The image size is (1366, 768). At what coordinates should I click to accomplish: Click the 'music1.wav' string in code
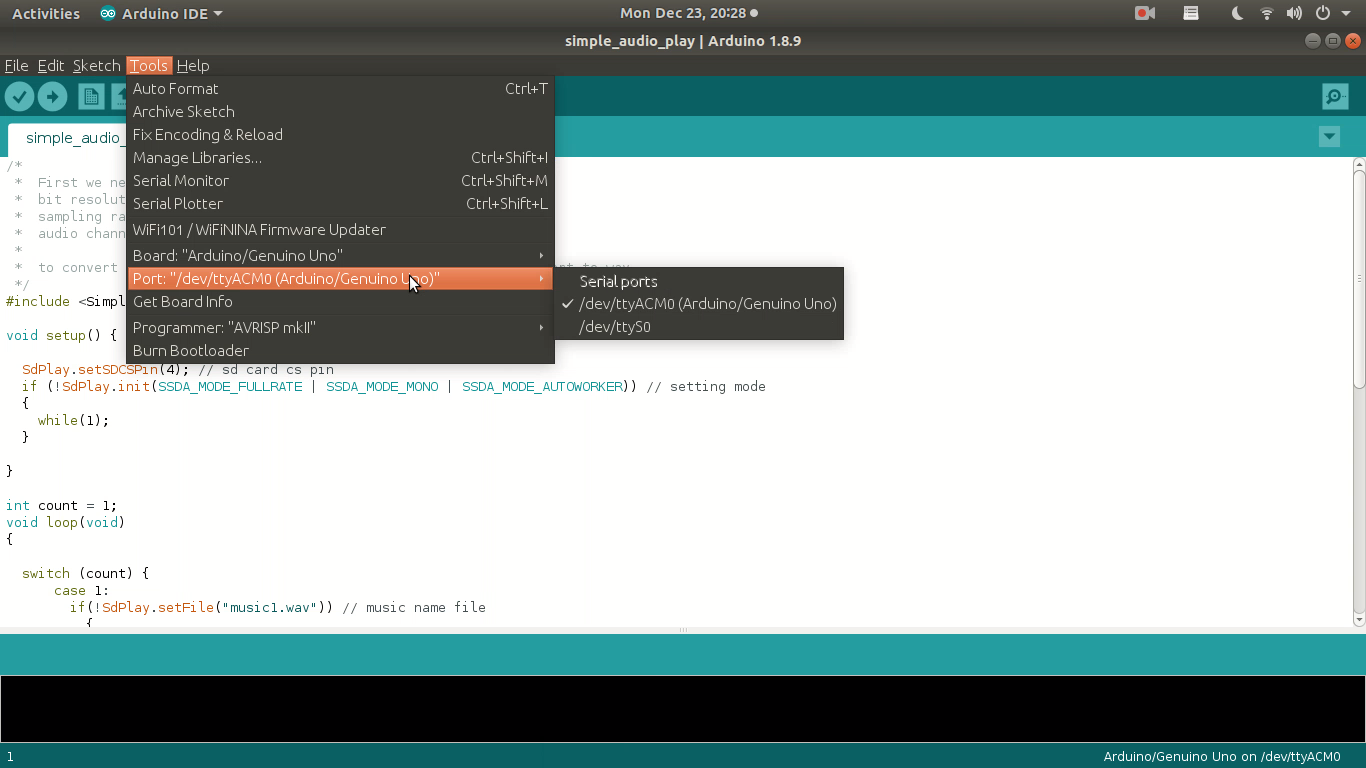(x=270, y=608)
